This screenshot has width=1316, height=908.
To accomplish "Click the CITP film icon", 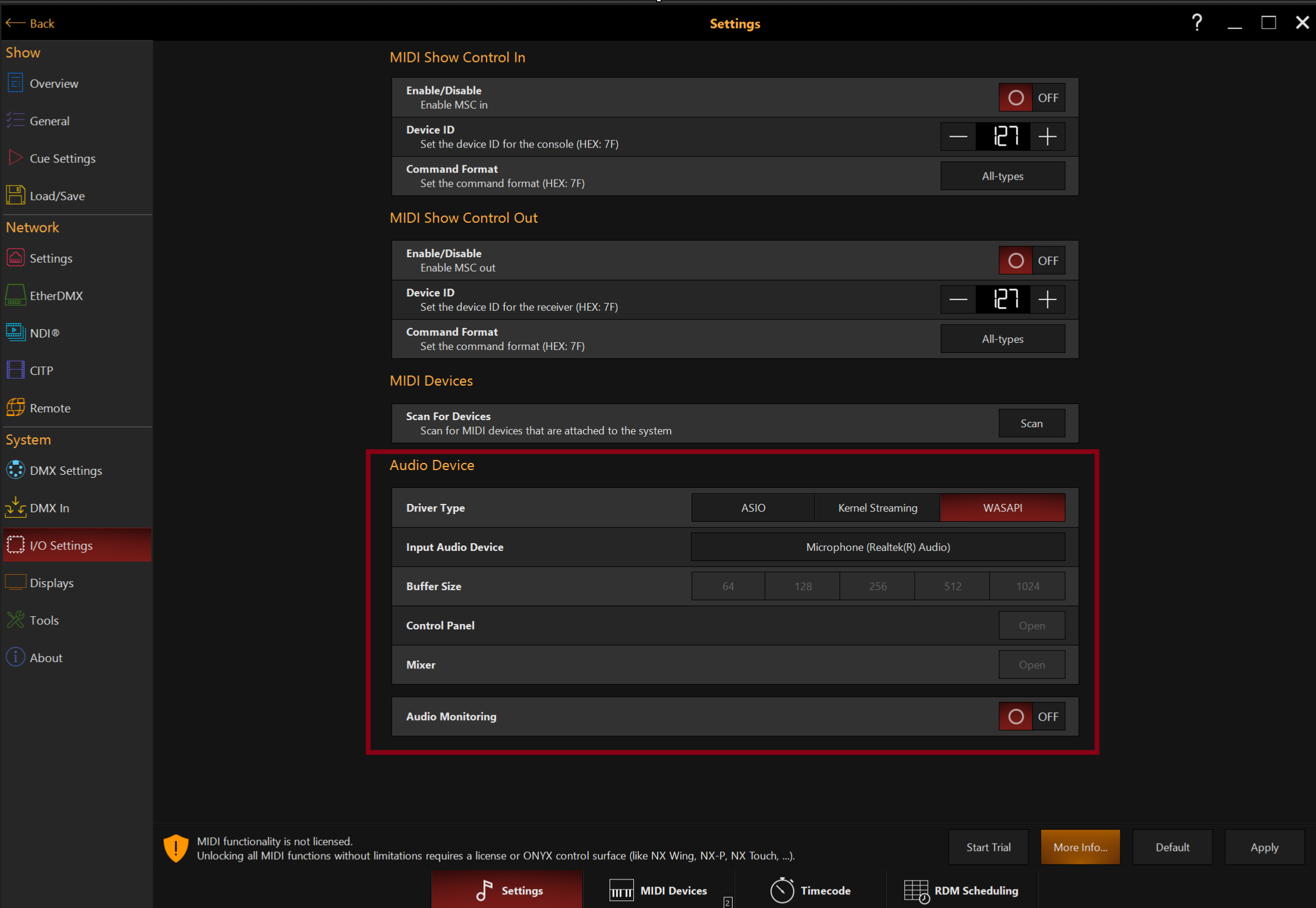I will tap(15, 370).
